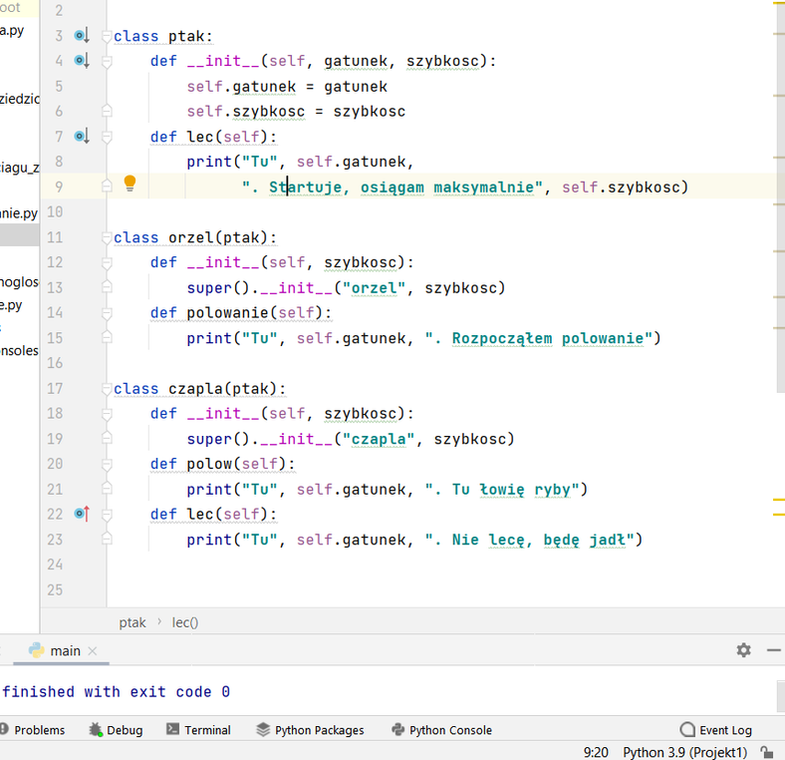Click the overriding method marker on line 22
This screenshot has height=760, width=785.
(82, 514)
